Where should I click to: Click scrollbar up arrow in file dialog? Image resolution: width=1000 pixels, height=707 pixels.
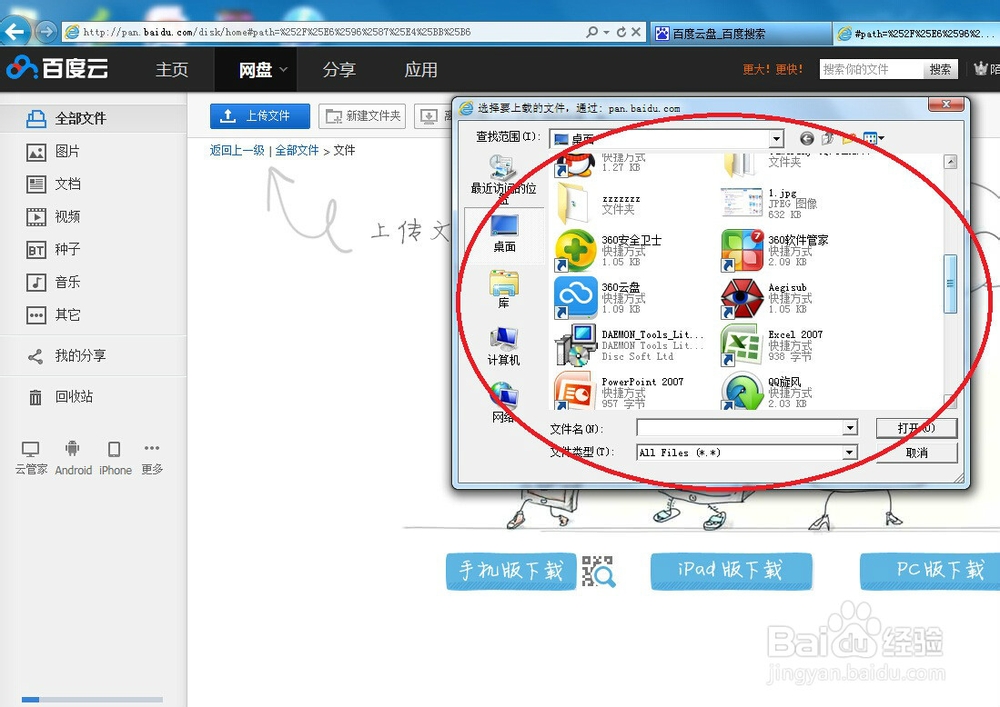click(x=950, y=162)
